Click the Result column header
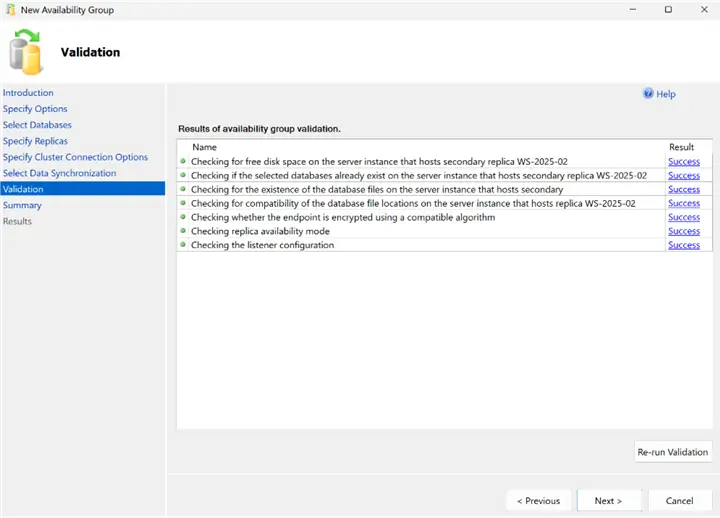Image resolution: width=720 pixels, height=518 pixels. pos(681,147)
